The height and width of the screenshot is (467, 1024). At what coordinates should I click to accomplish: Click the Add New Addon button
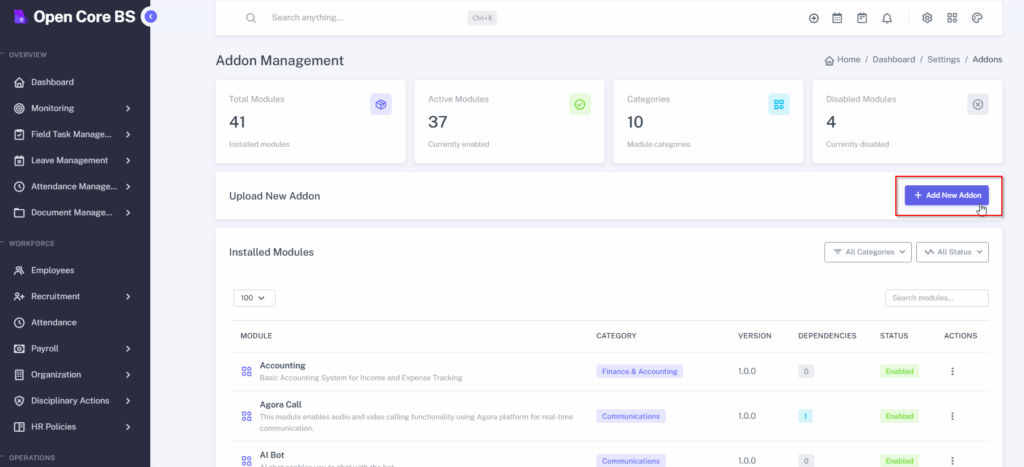pos(946,195)
